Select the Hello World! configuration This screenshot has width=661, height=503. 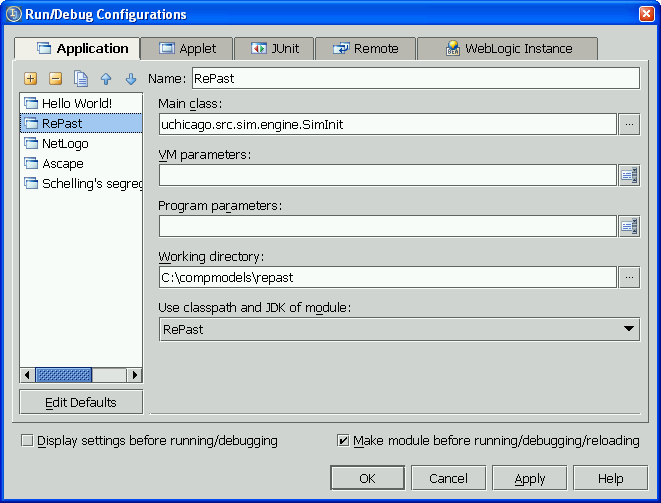click(x=81, y=103)
